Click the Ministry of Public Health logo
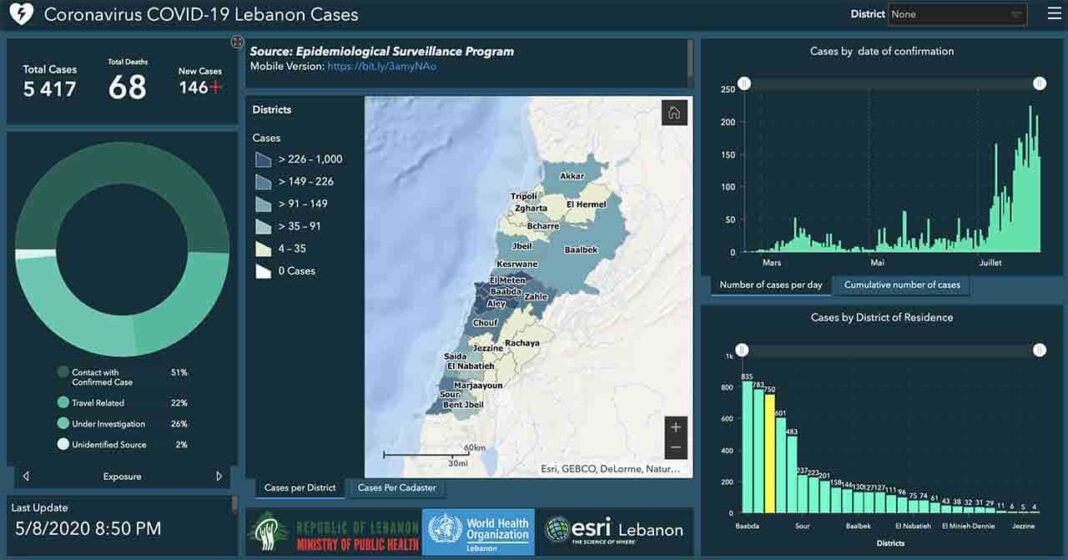This screenshot has height=560, width=1068. coord(333,531)
